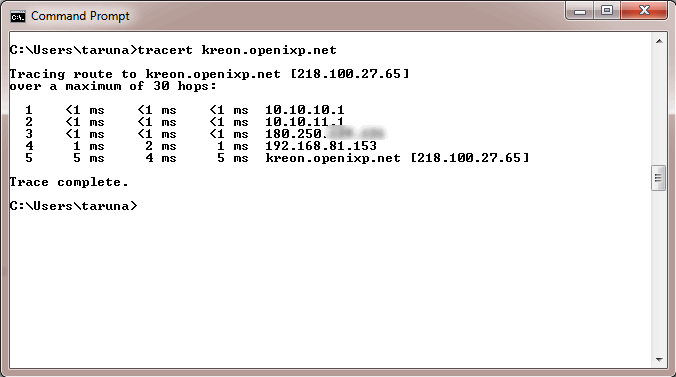Click the scrollbar up arrow
Image resolution: width=676 pixels, height=377 pixels.
(659, 41)
